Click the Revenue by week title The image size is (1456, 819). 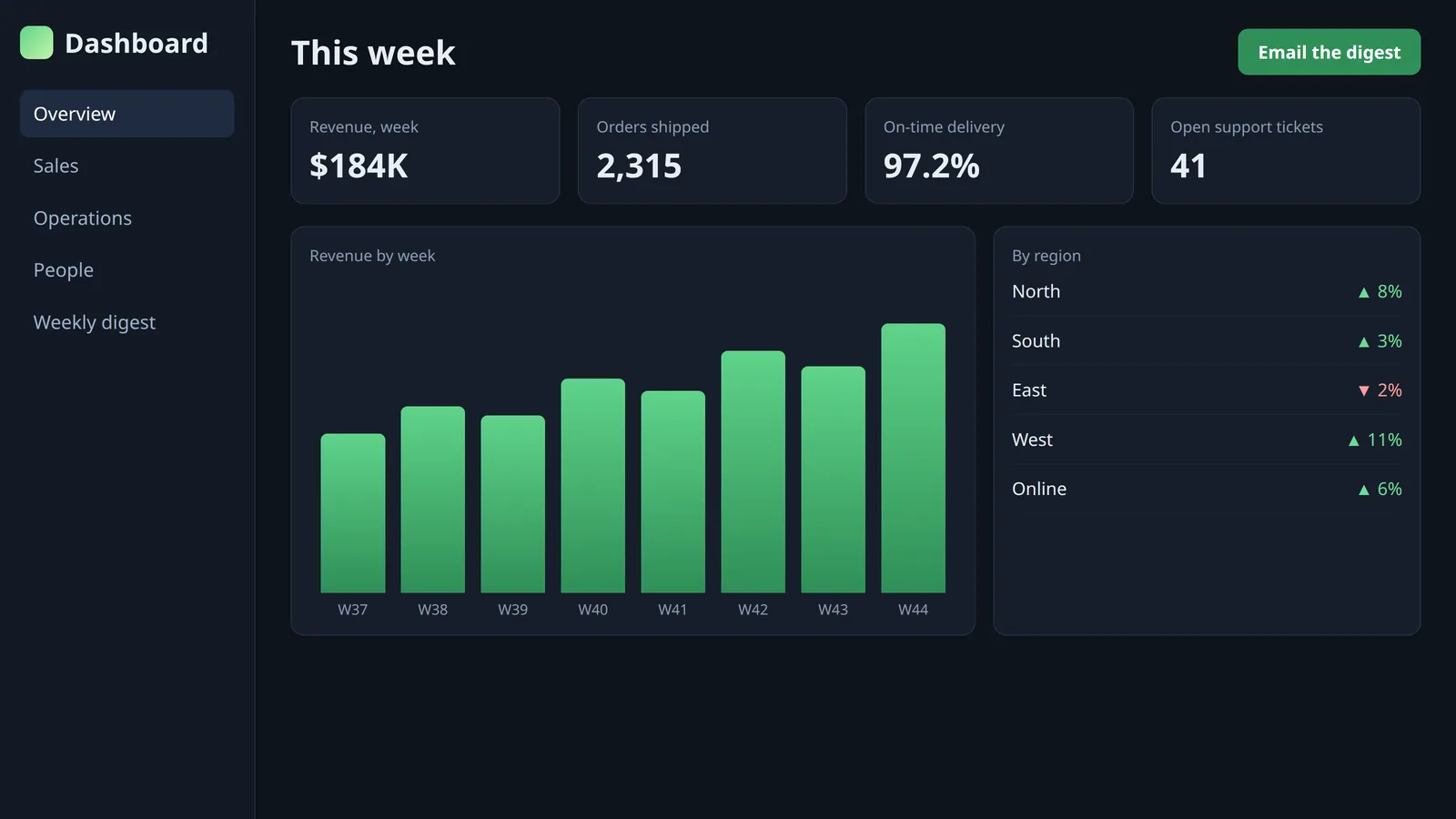click(x=372, y=256)
